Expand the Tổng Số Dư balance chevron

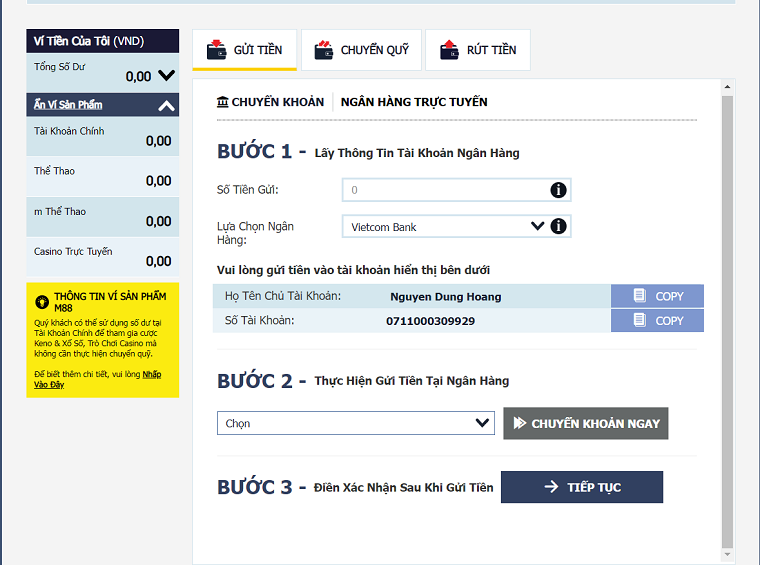[x=166, y=75]
